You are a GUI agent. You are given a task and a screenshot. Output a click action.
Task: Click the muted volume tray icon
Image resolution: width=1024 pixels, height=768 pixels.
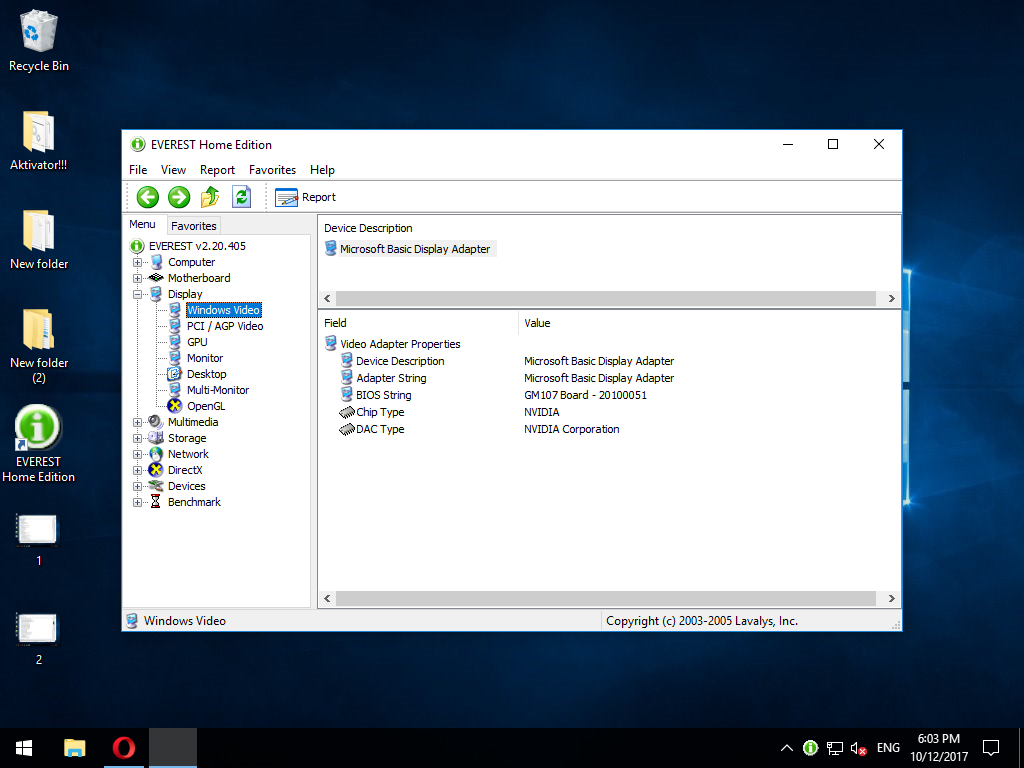coord(858,748)
